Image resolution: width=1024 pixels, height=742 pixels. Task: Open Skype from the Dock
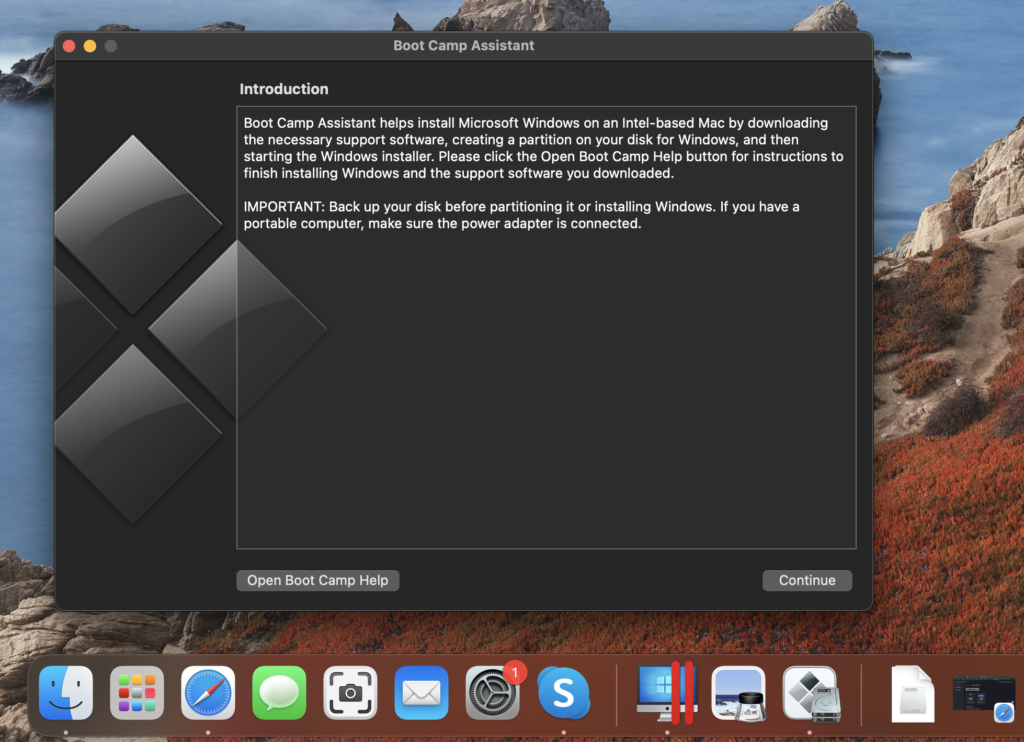564,693
